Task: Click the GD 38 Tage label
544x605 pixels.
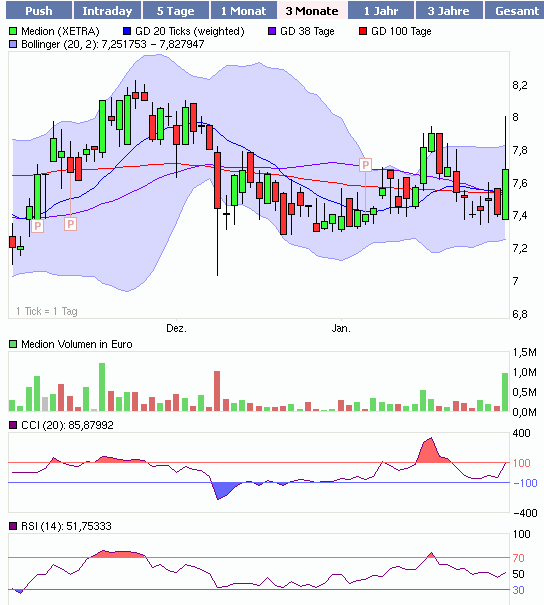Action: pyautogui.click(x=307, y=31)
